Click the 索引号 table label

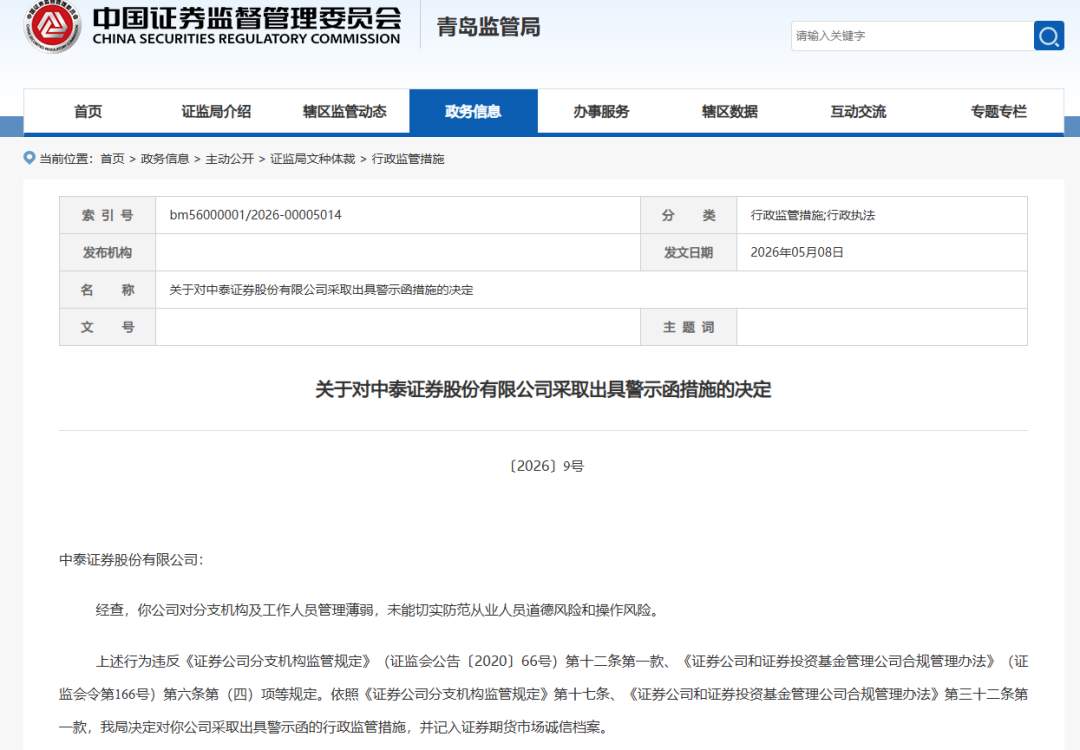coord(107,215)
